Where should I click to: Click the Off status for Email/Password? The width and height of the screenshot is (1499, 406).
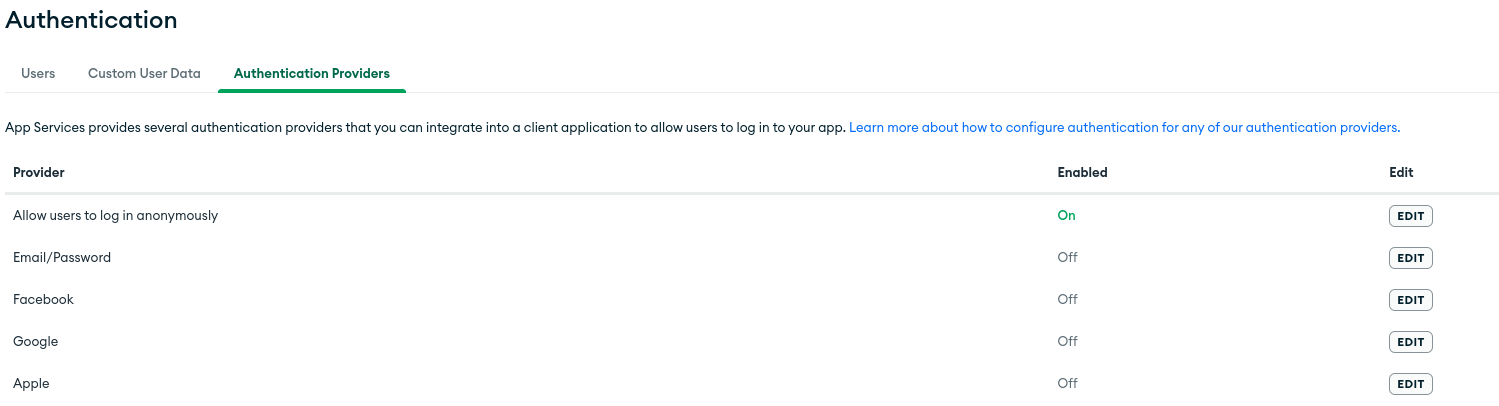pos(1067,257)
